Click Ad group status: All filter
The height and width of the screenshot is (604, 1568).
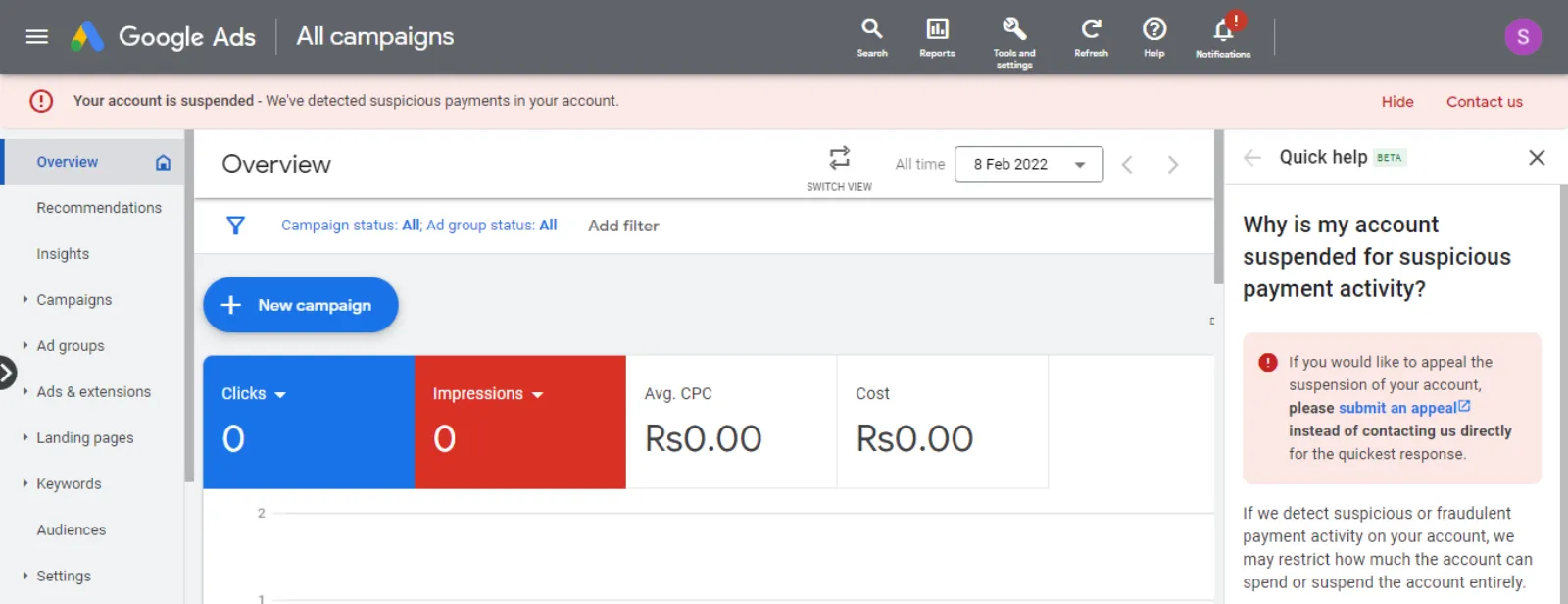(492, 226)
